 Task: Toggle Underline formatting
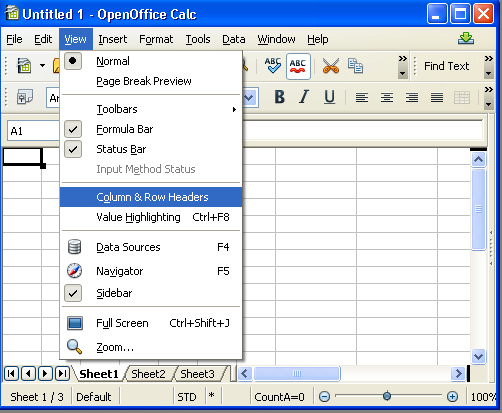(x=329, y=97)
